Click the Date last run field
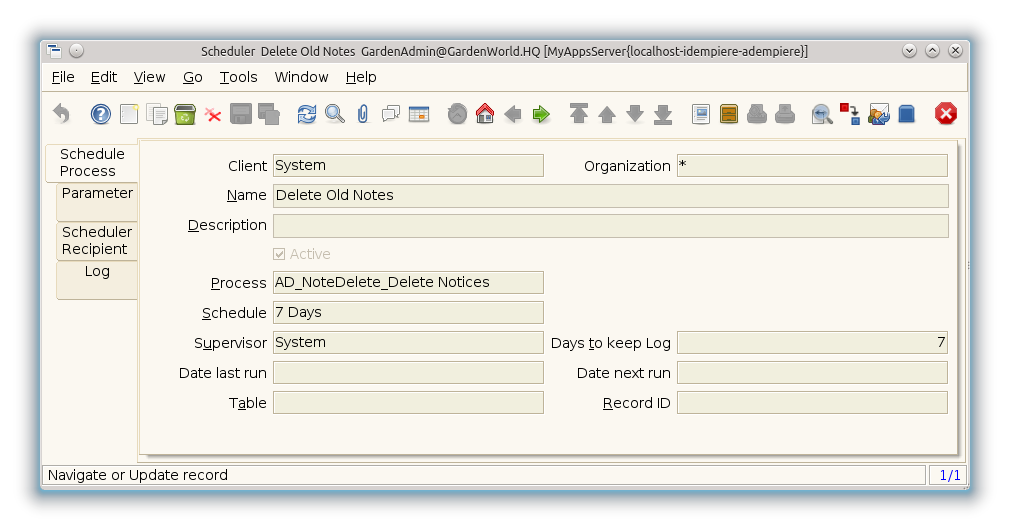Image resolution: width=1010 pixels, height=530 pixels. point(408,372)
